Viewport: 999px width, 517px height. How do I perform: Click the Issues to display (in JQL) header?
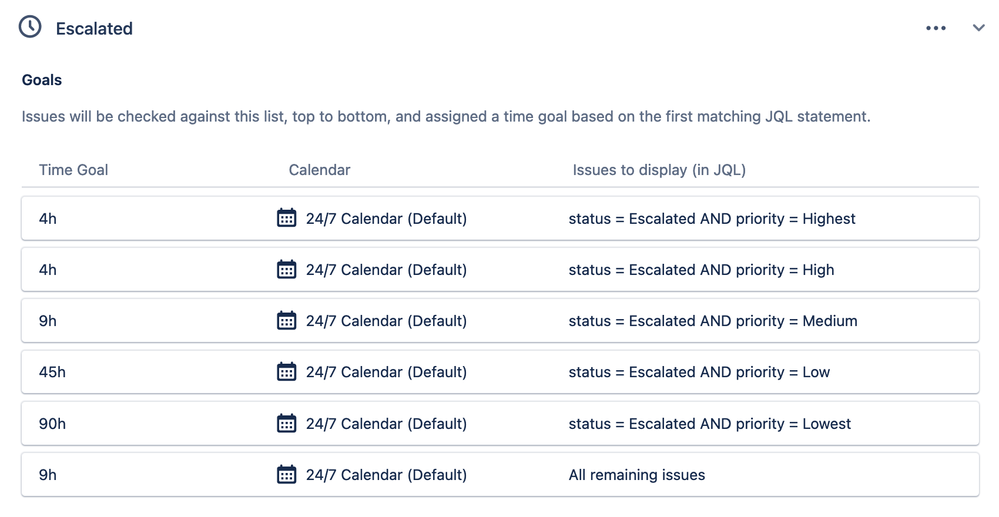(659, 170)
